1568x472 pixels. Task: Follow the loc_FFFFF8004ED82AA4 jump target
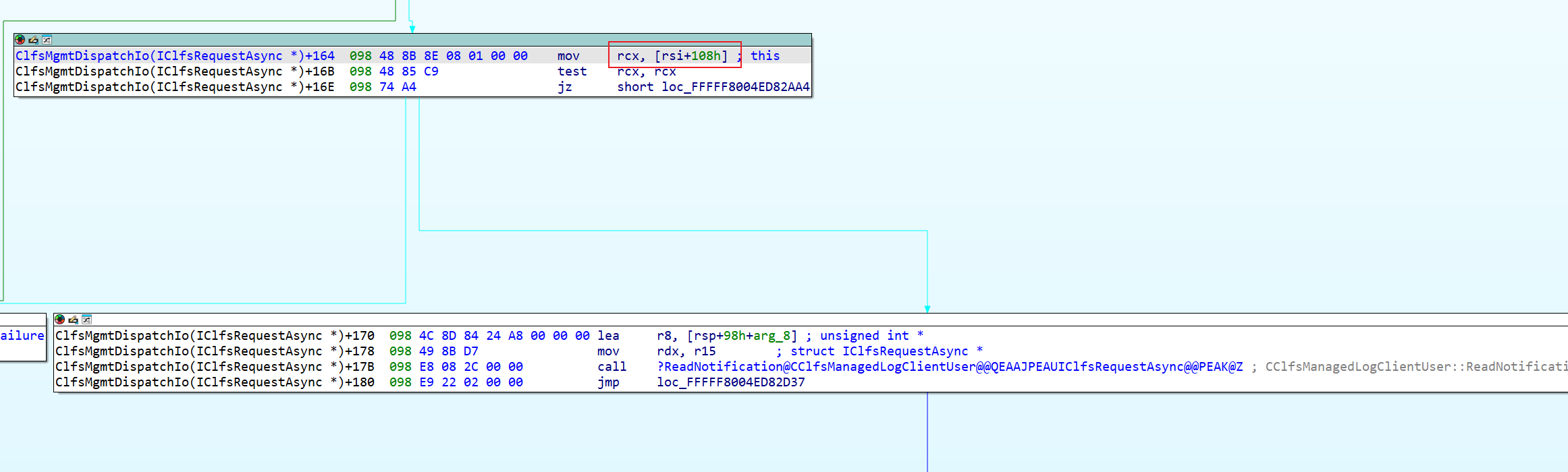[x=735, y=87]
